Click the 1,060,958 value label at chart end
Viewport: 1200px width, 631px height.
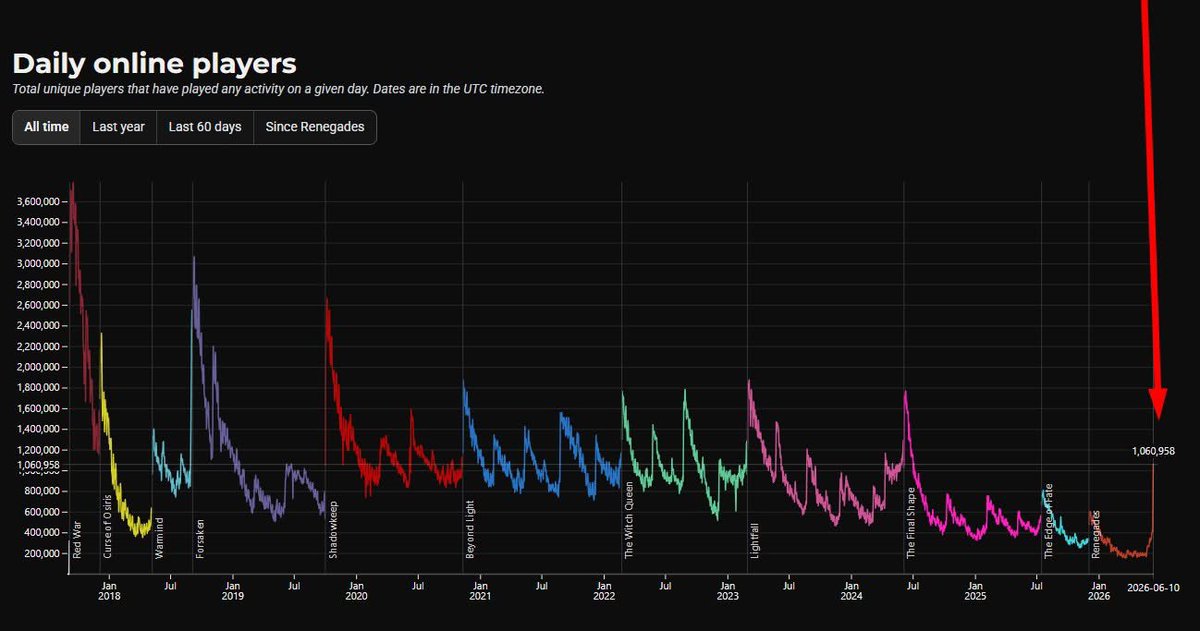pyautogui.click(x=1153, y=451)
